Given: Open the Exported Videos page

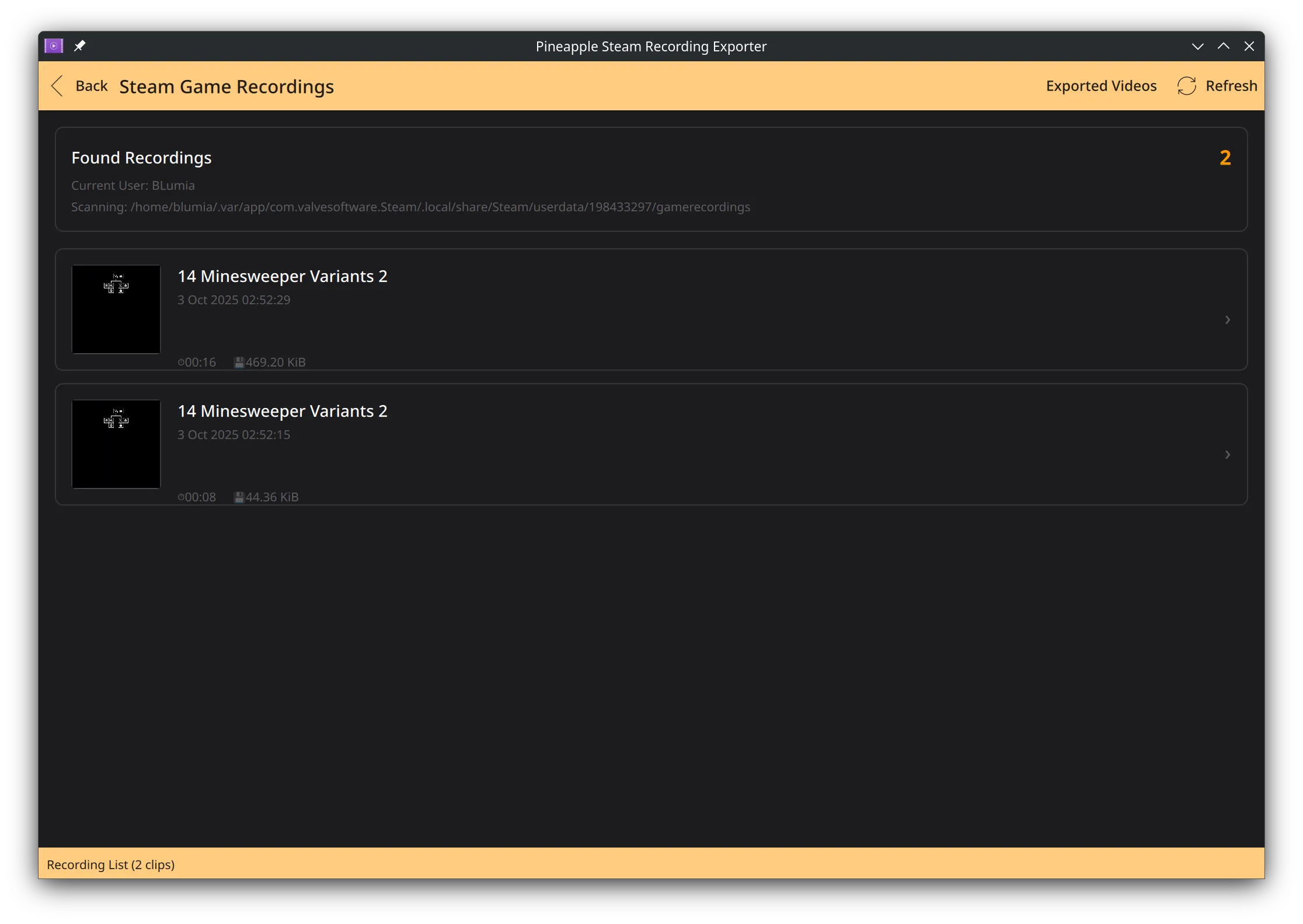Looking at the screenshot, I should point(1101,86).
